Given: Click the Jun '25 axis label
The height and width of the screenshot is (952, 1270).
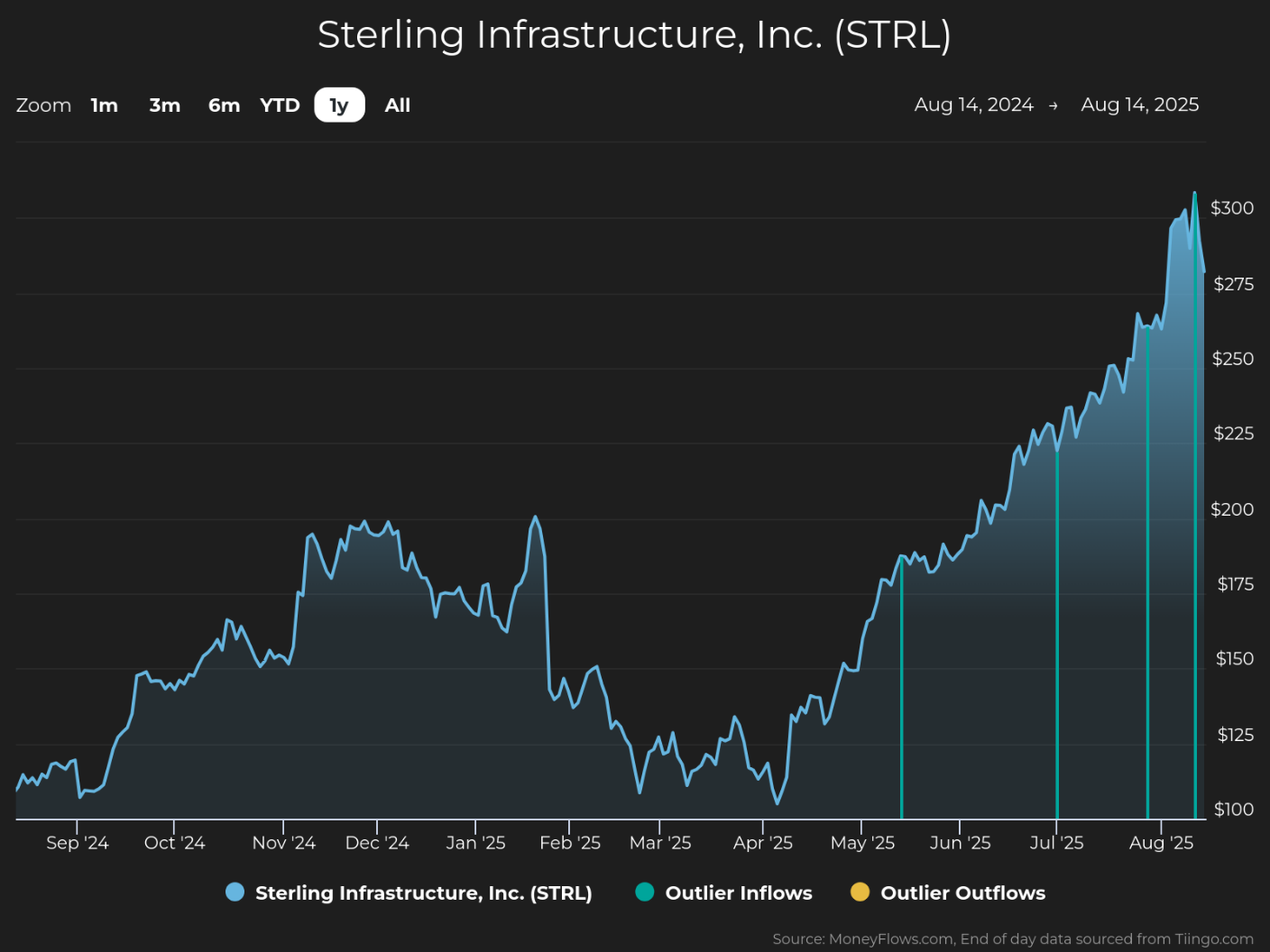Looking at the screenshot, I should (x=960, y=843).
